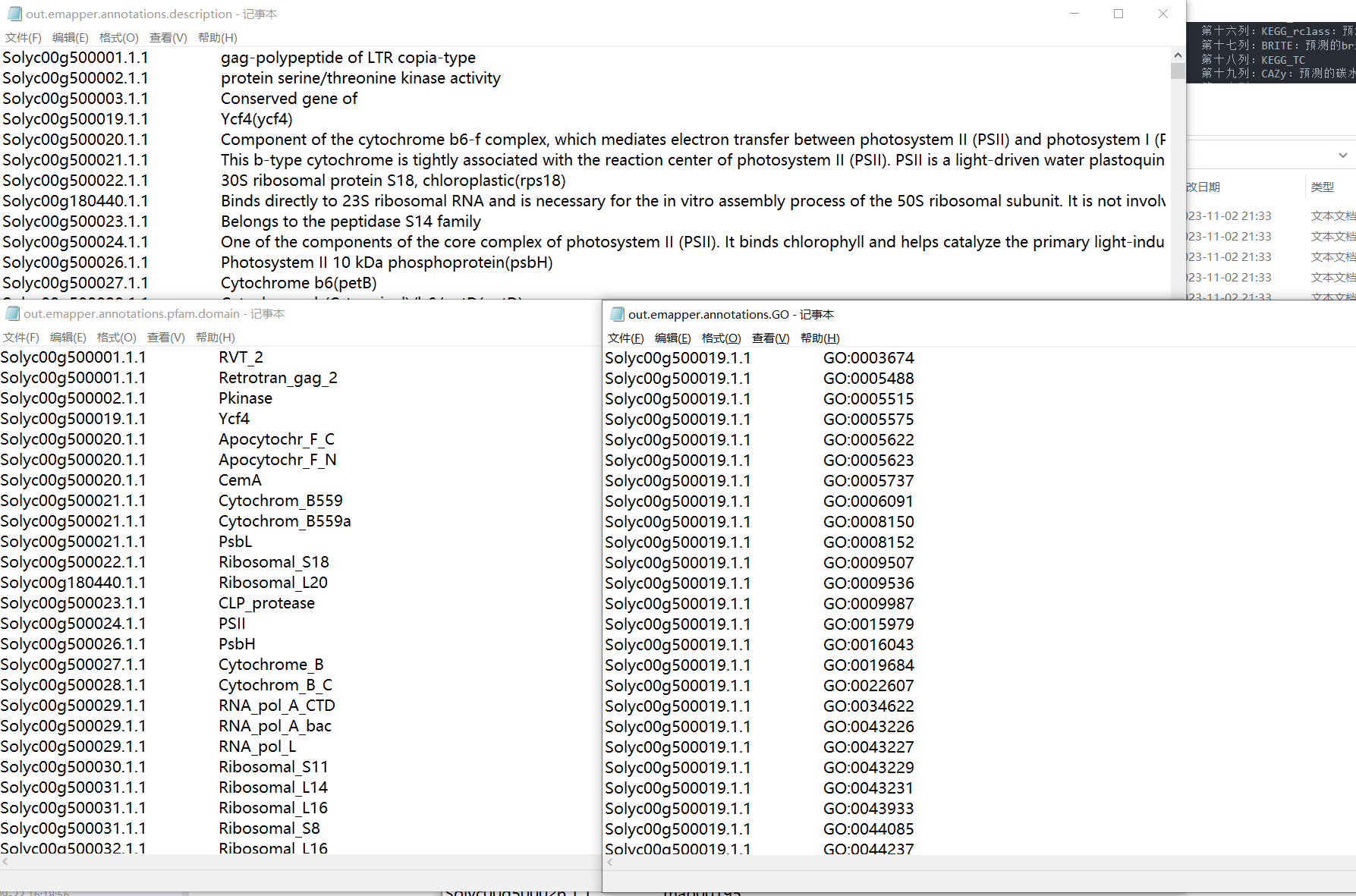The image size is (1356, 896).
Task: Sort by 类型 column in Explorer window
Action: click(x=1322, y=187)
